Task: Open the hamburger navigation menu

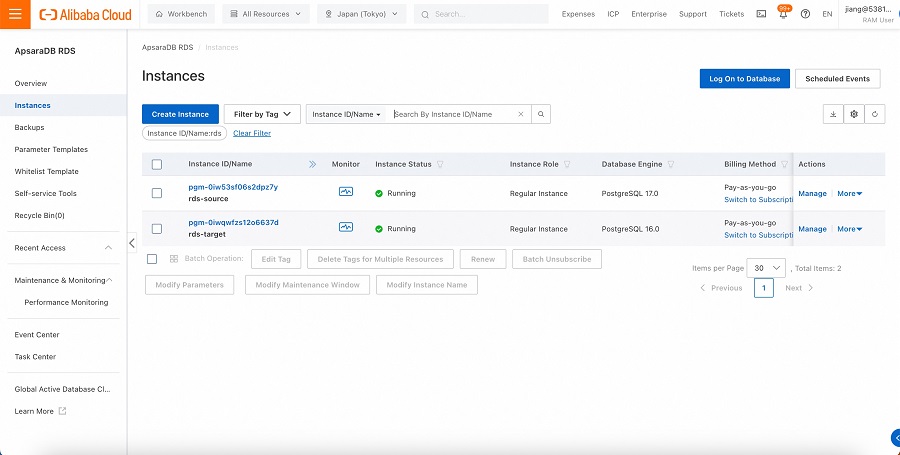Action: 15,14
